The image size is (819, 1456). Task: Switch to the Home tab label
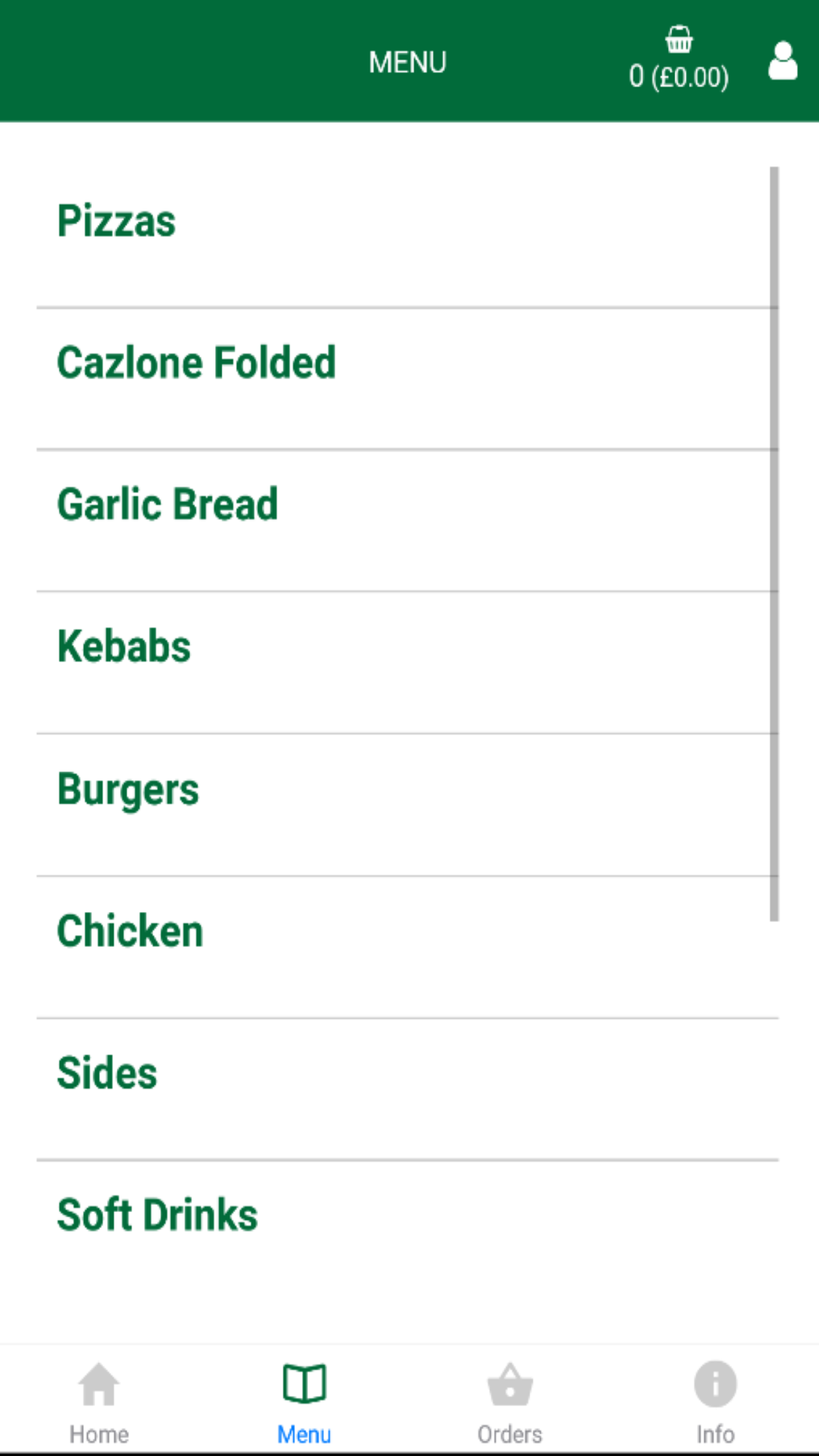[x=99, y=1434]
